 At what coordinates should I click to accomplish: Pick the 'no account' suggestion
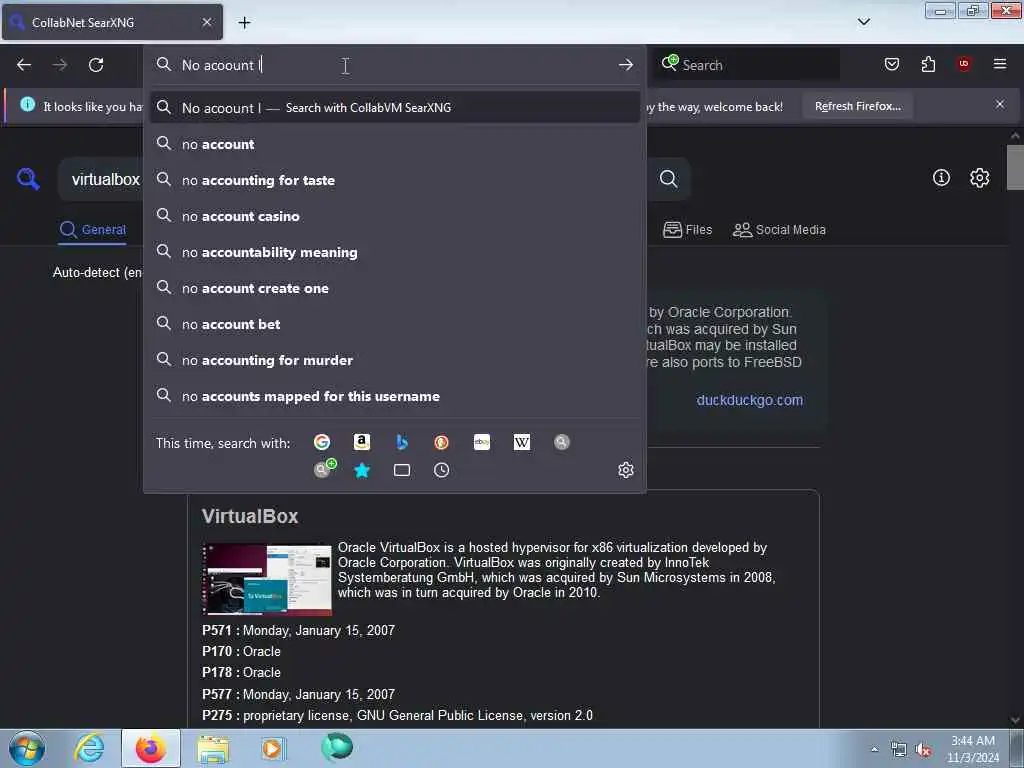(x=394, y=144)
